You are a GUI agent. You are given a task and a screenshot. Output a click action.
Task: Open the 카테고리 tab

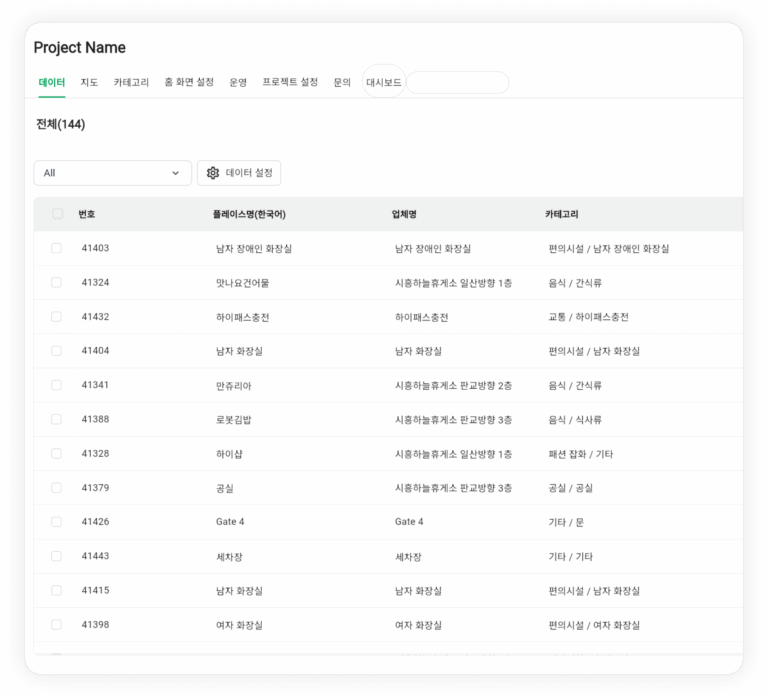tap(131, 82)
